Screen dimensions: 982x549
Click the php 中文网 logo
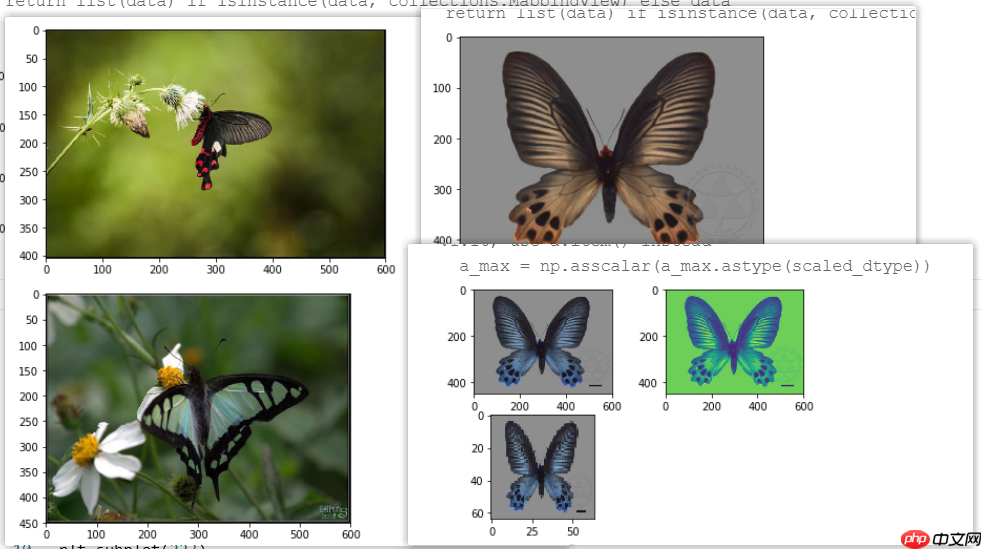(941, 538)
